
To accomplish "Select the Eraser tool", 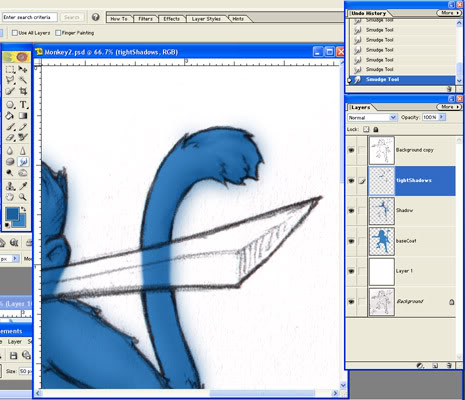I will (x=10, y=137).
